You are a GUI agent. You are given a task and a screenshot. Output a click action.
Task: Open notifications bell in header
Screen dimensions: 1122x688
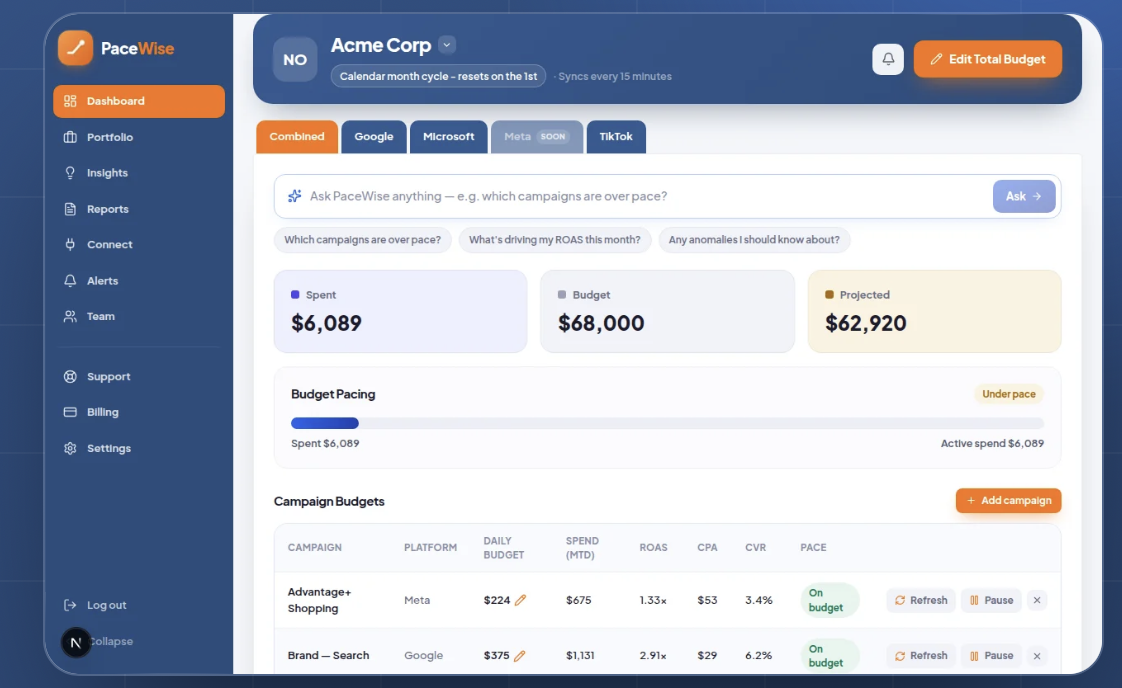[x=887, y=59]
